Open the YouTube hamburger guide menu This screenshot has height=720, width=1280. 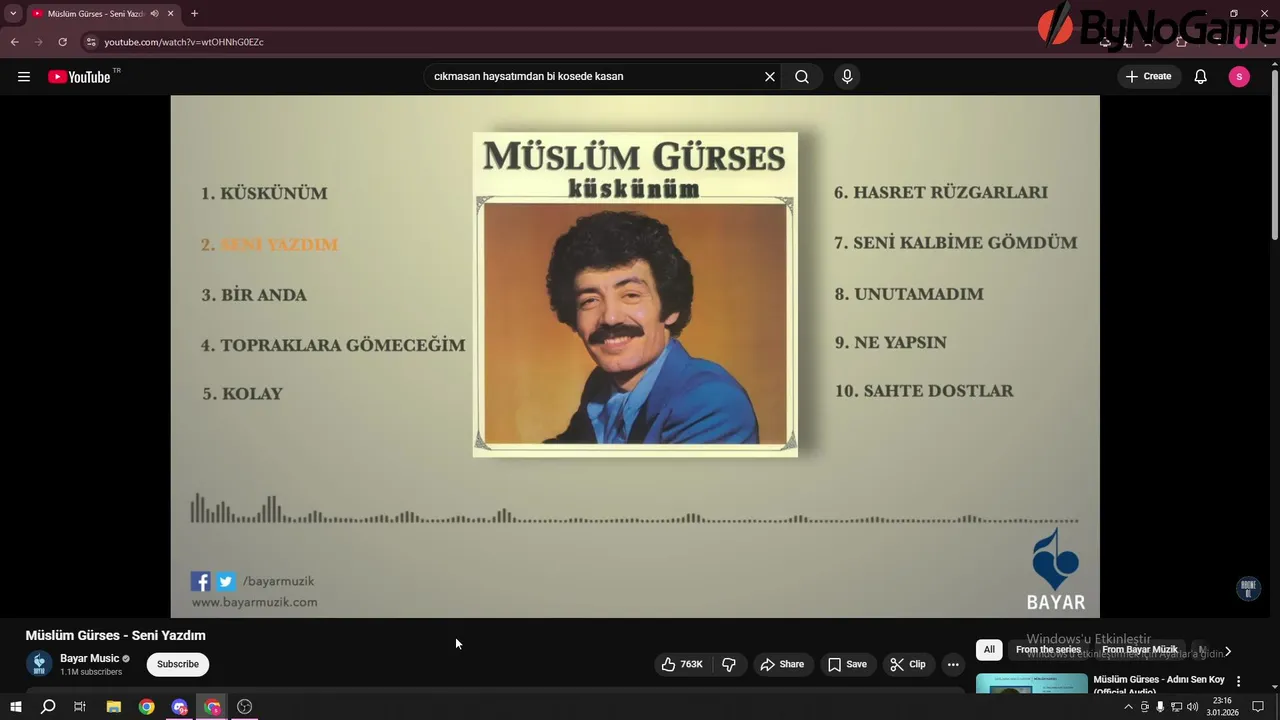(x=24, y=77)
